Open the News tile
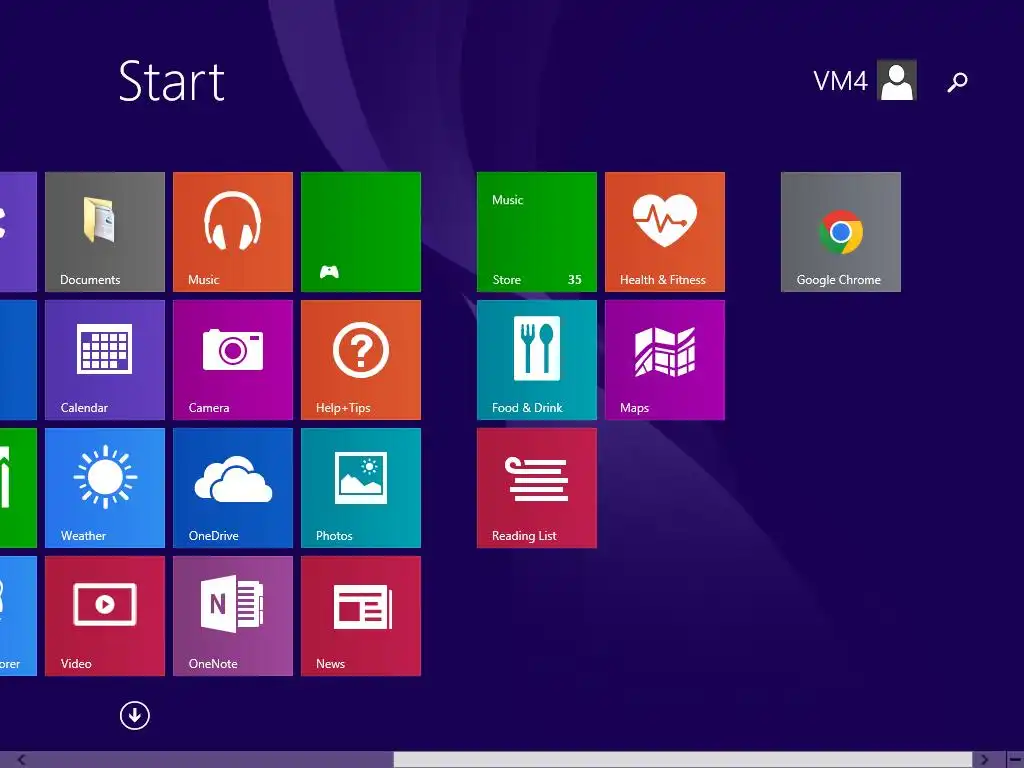The width and height of the screenshot is (1024, 768). pos(360,616)
